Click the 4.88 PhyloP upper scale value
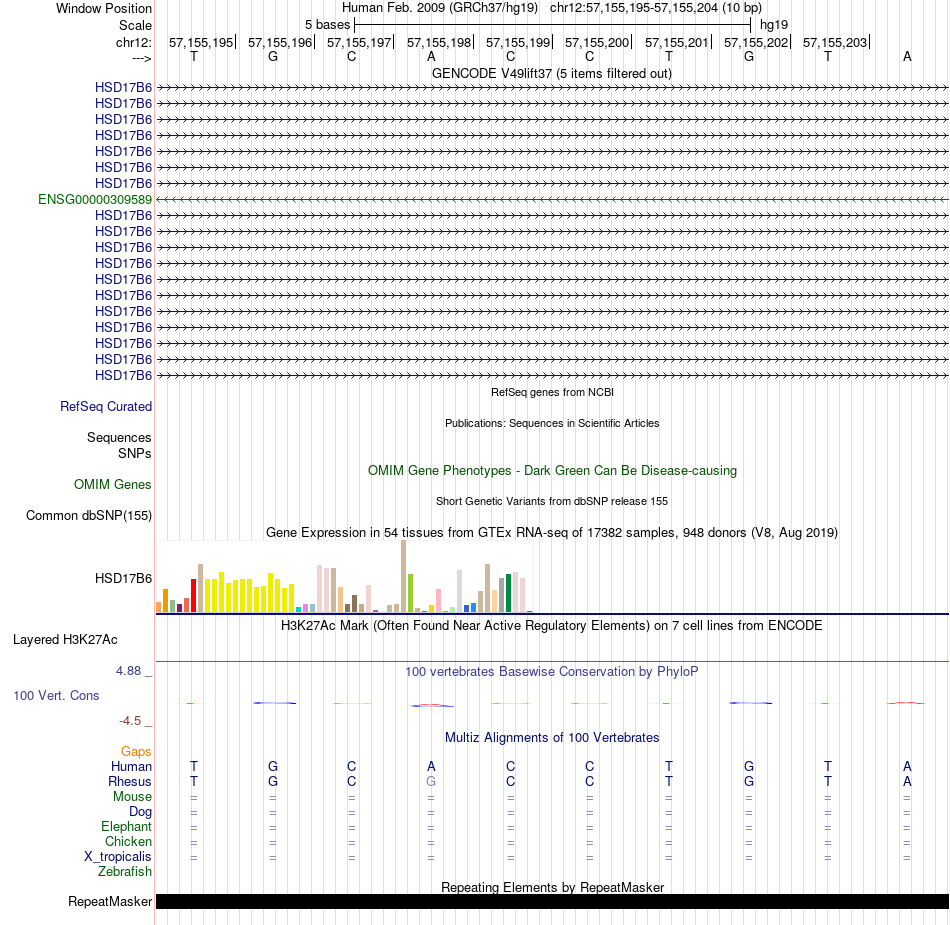 pos(128,671)
